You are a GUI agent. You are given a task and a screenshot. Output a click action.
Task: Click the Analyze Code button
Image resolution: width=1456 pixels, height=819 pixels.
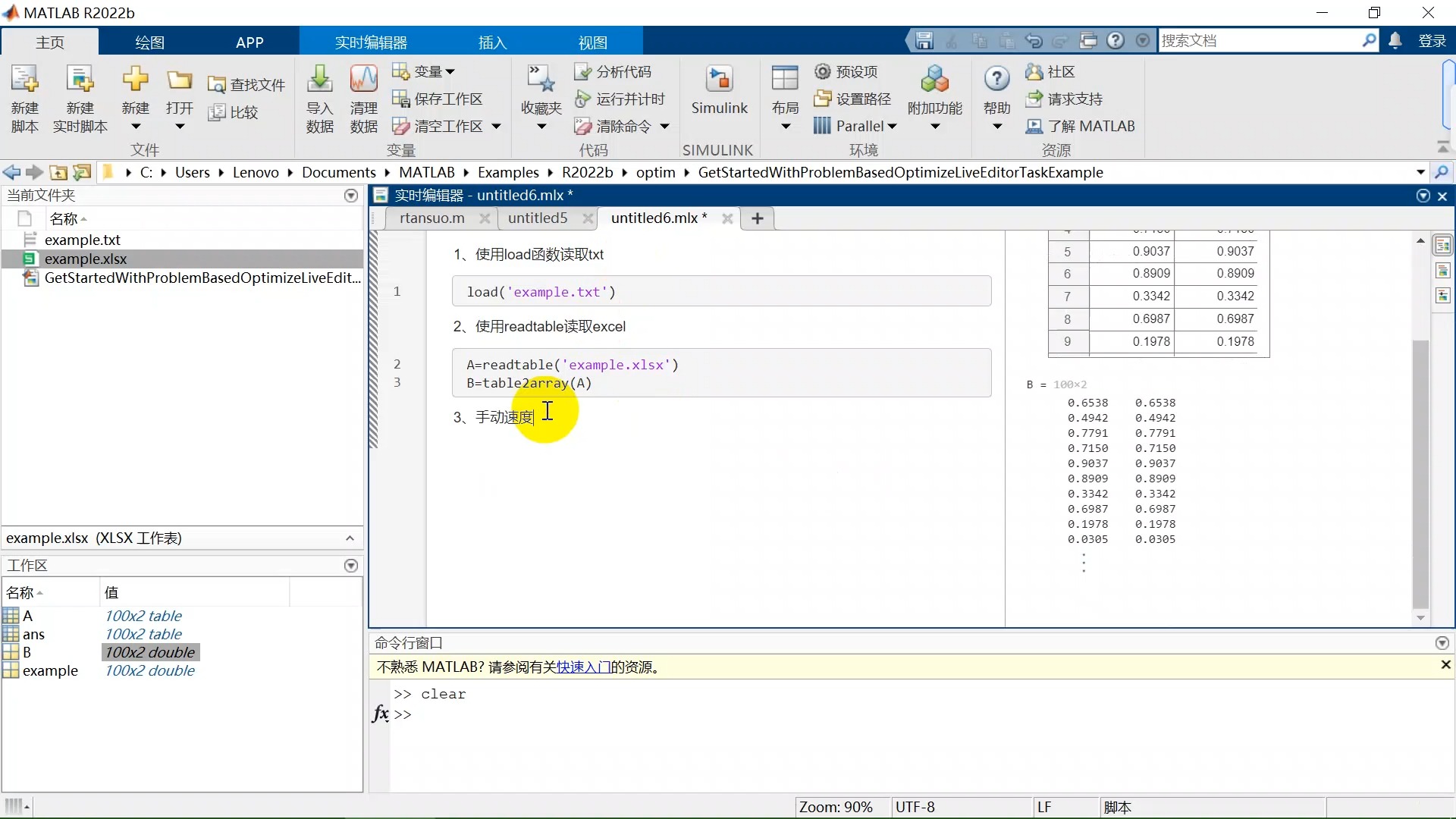click(x=613, y=71)
